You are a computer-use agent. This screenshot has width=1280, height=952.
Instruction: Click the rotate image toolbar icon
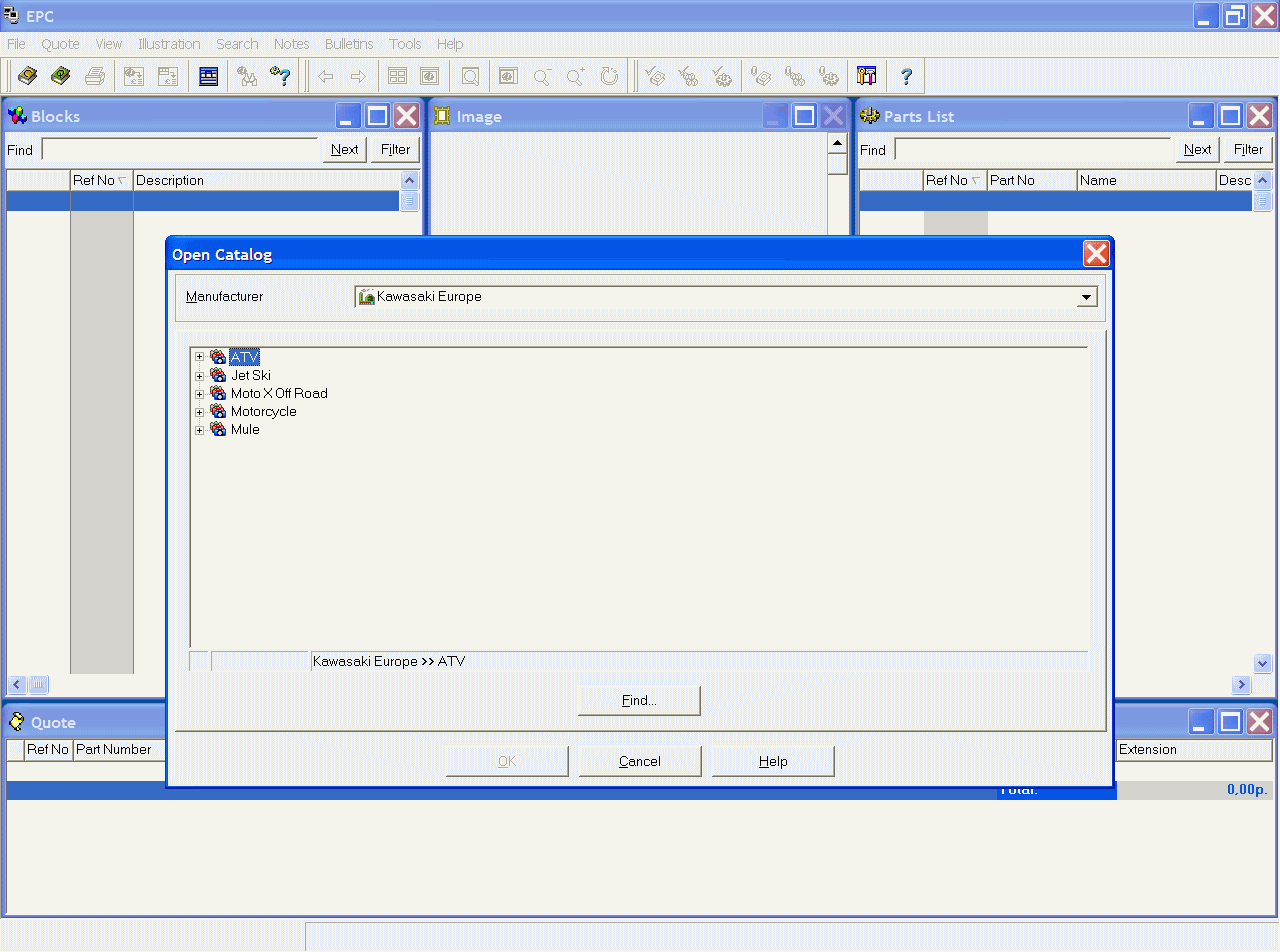[609, 76]
